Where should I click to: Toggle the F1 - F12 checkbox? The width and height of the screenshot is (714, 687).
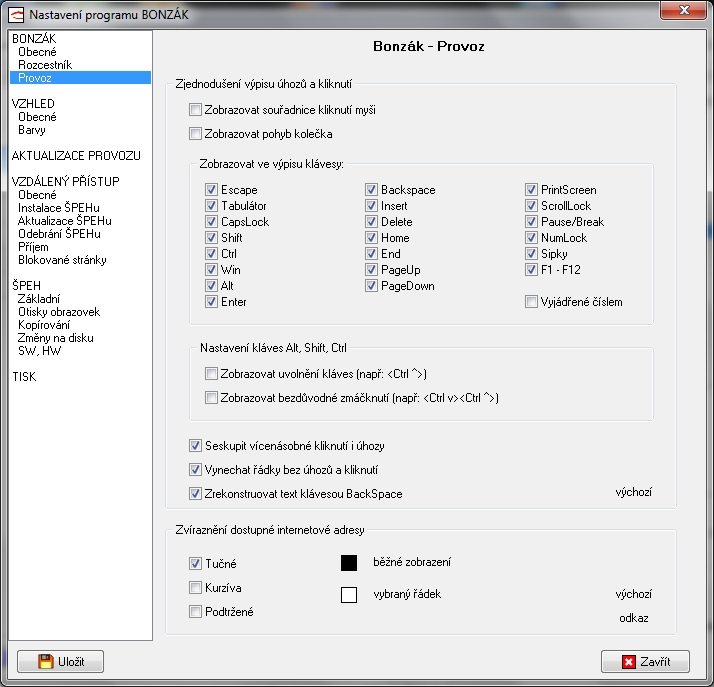click(531, 270)
